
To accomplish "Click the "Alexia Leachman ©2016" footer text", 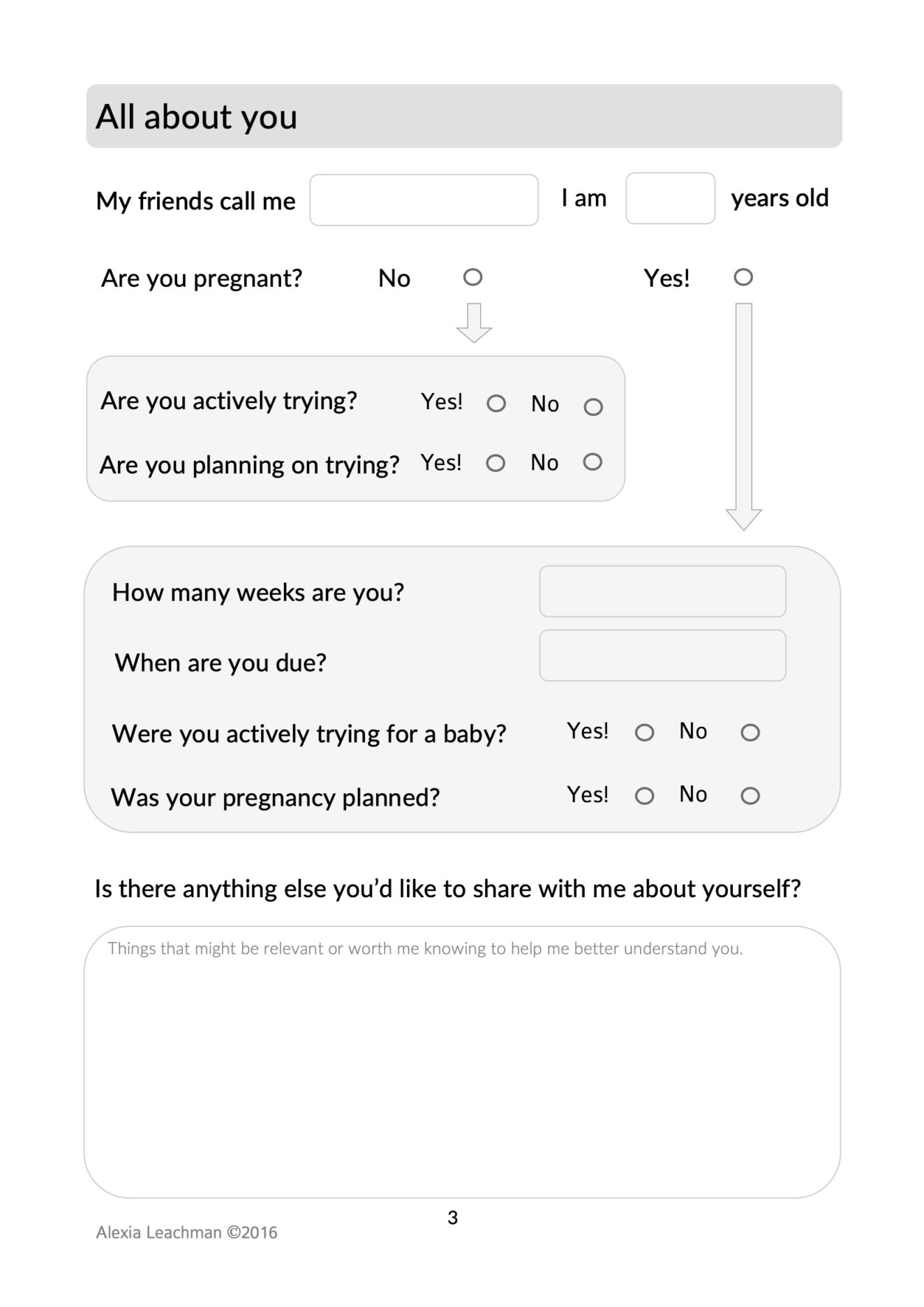I will (x=186, y=1233).
